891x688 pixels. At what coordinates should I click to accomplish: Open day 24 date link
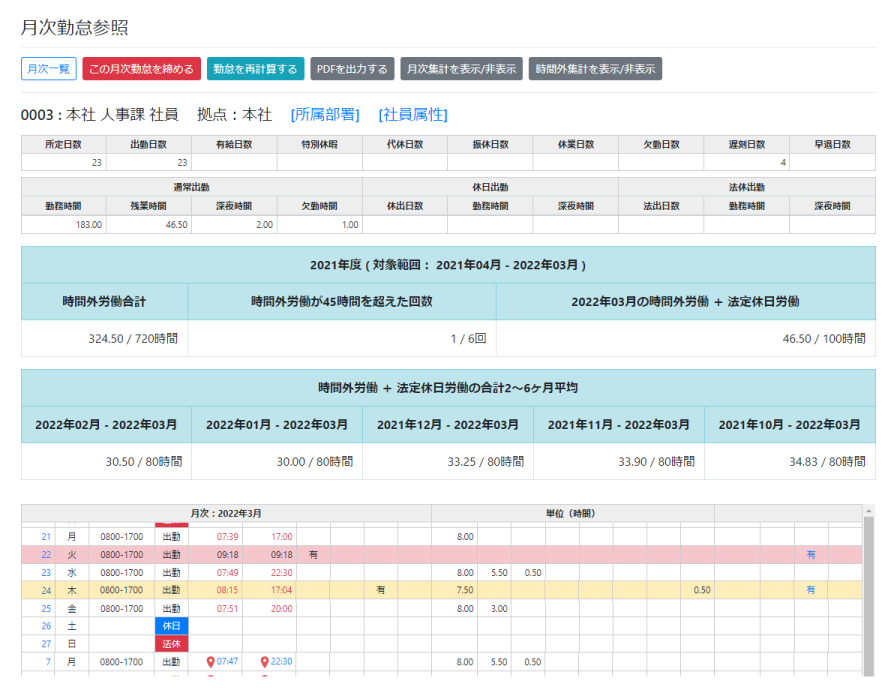point(46,590)
